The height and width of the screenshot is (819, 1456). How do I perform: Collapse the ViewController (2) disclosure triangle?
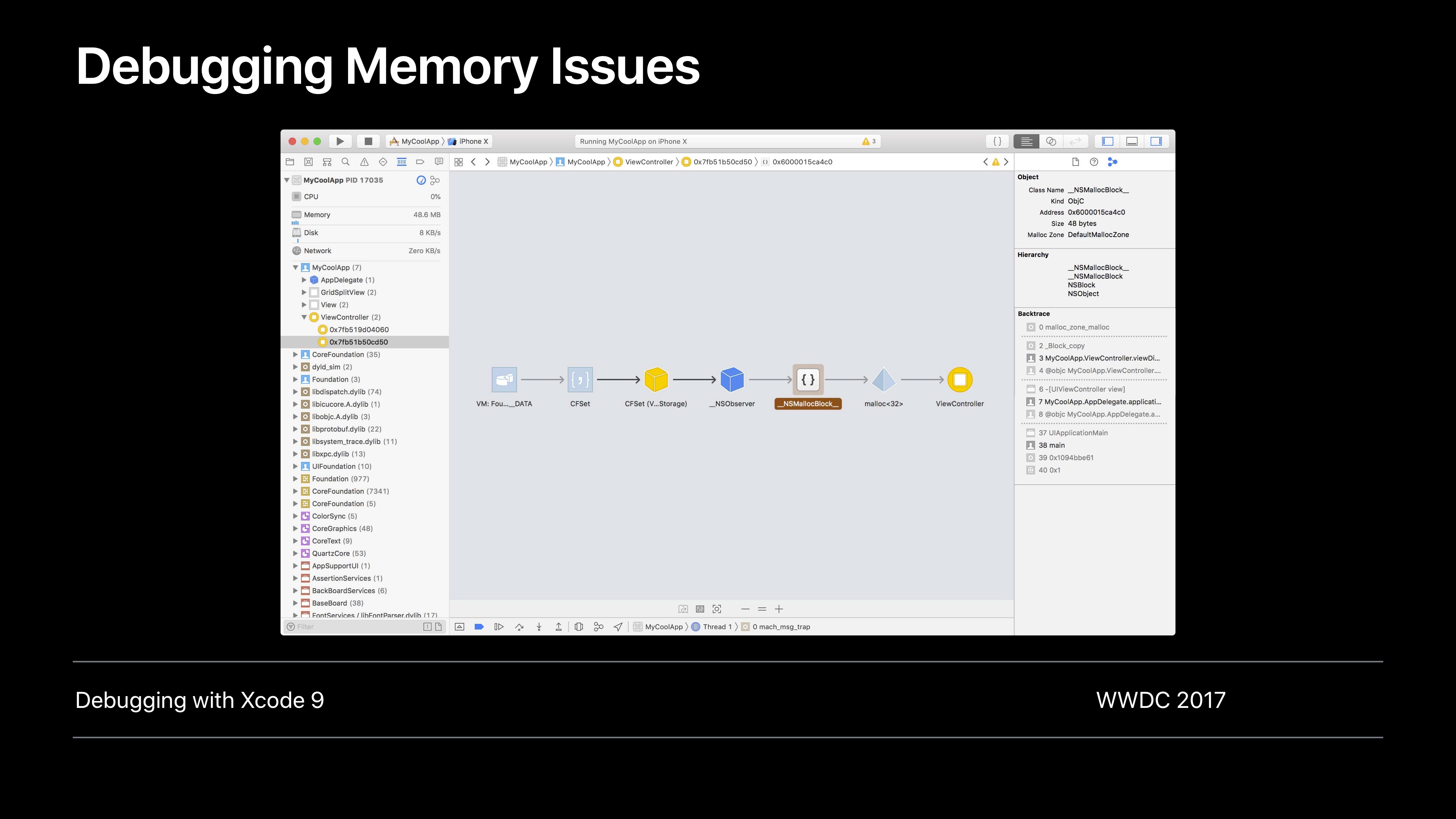[x=304, y=318]
